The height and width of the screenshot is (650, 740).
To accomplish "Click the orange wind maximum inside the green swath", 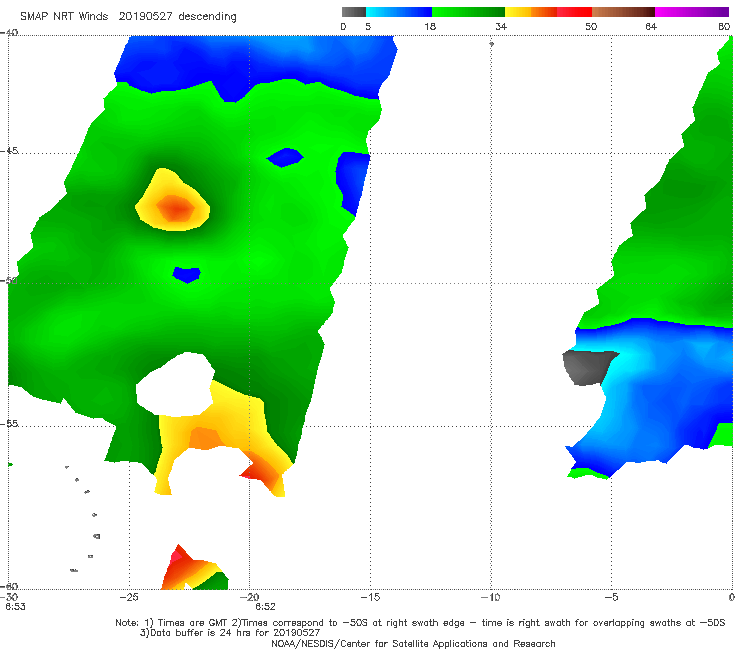I will (x=175, y=209).
